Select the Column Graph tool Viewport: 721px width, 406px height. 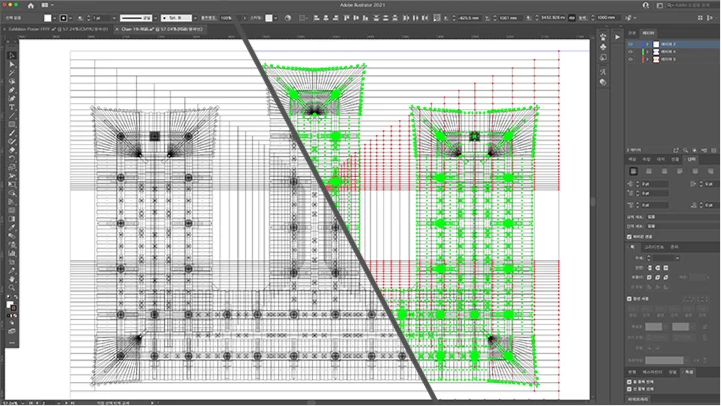click(x=12, y=253)
